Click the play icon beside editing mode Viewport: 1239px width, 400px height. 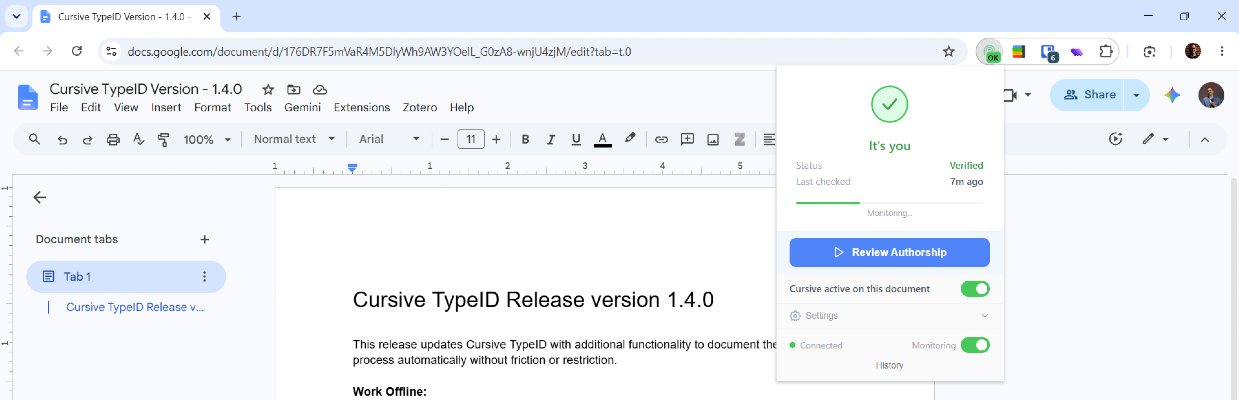pyautogui.click(x=1116, y=139)
